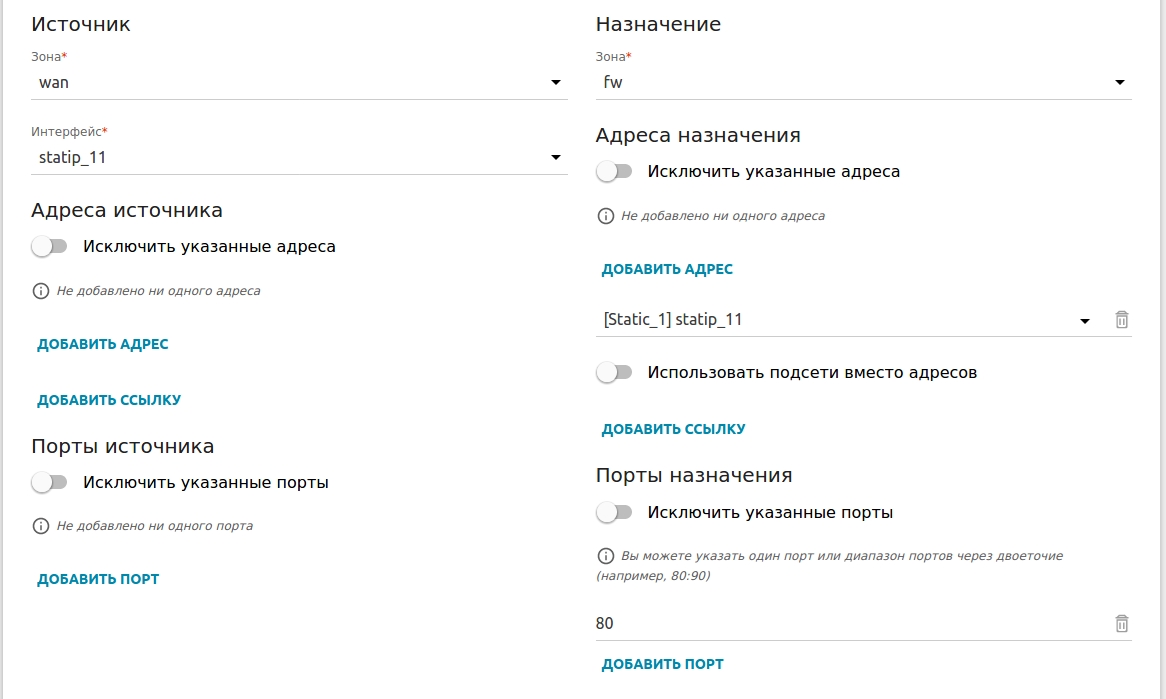Click ДОБАВИТЬ АДРЕС under source addresses
1166x699 pixels.
pyautogui.click(x=103, y=345)
